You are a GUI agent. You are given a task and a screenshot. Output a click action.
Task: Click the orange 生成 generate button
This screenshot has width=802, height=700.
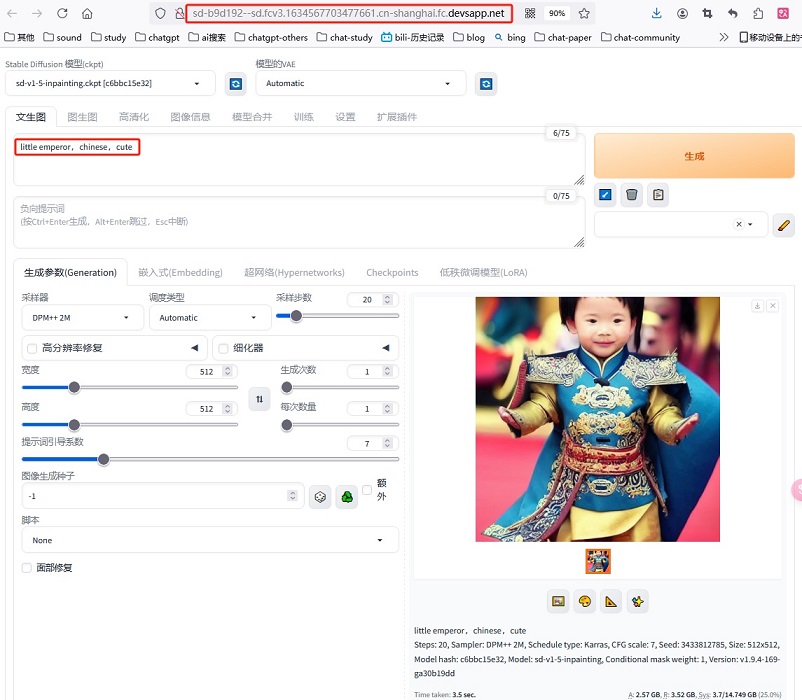[x=694, y=156]
